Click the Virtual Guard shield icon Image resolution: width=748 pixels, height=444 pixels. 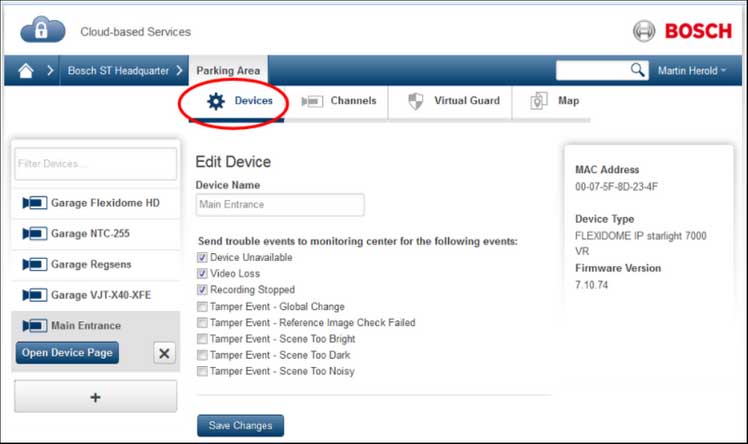417,101
